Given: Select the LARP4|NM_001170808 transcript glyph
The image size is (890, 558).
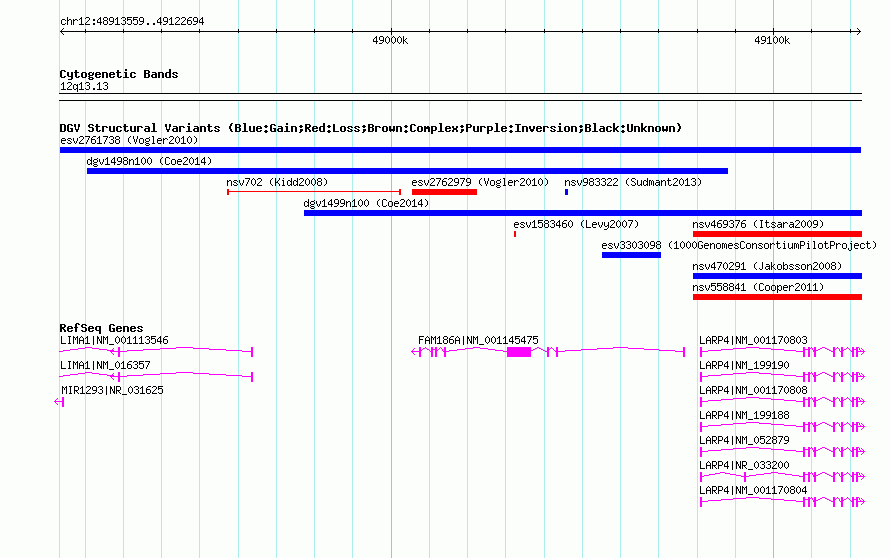Looking at the screenshot, I should 782,402.
